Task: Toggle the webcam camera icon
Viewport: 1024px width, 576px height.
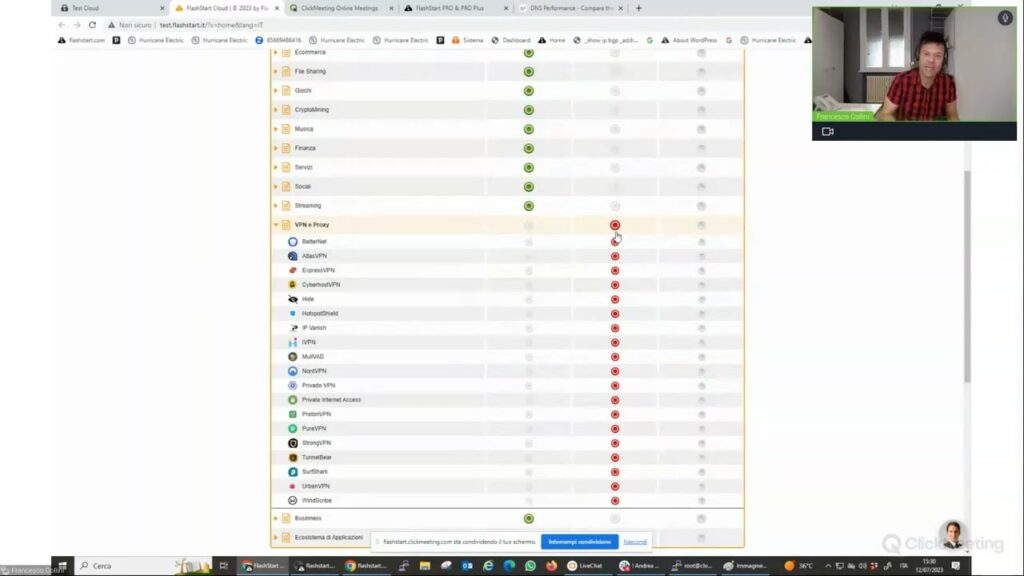Action: click(x=827, y=131)
